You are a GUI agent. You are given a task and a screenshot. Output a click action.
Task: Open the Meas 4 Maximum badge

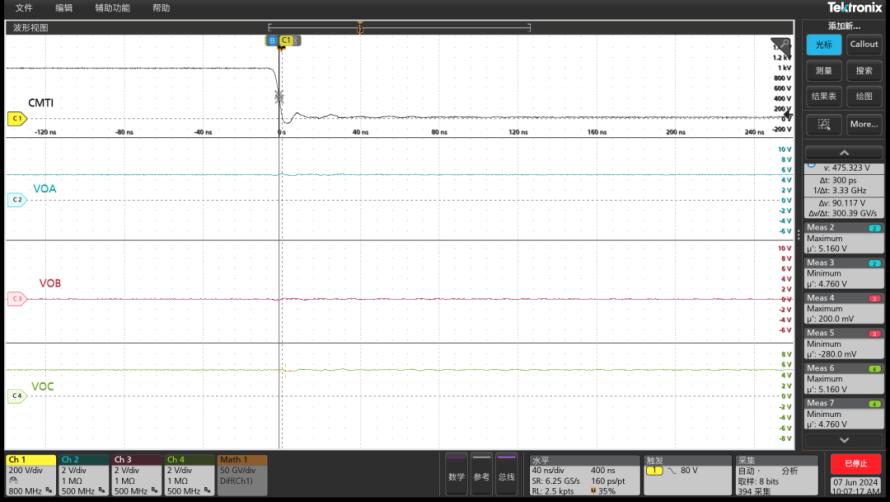click(x=843, y=308)
